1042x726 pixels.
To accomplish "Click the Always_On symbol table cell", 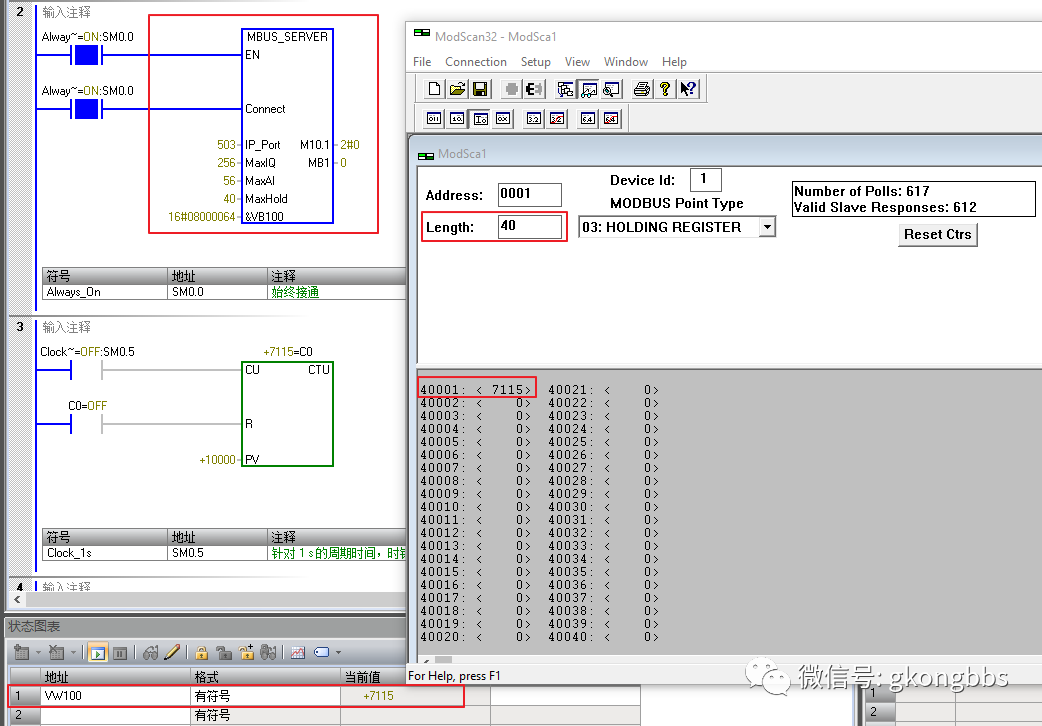I will pos(105,292).
